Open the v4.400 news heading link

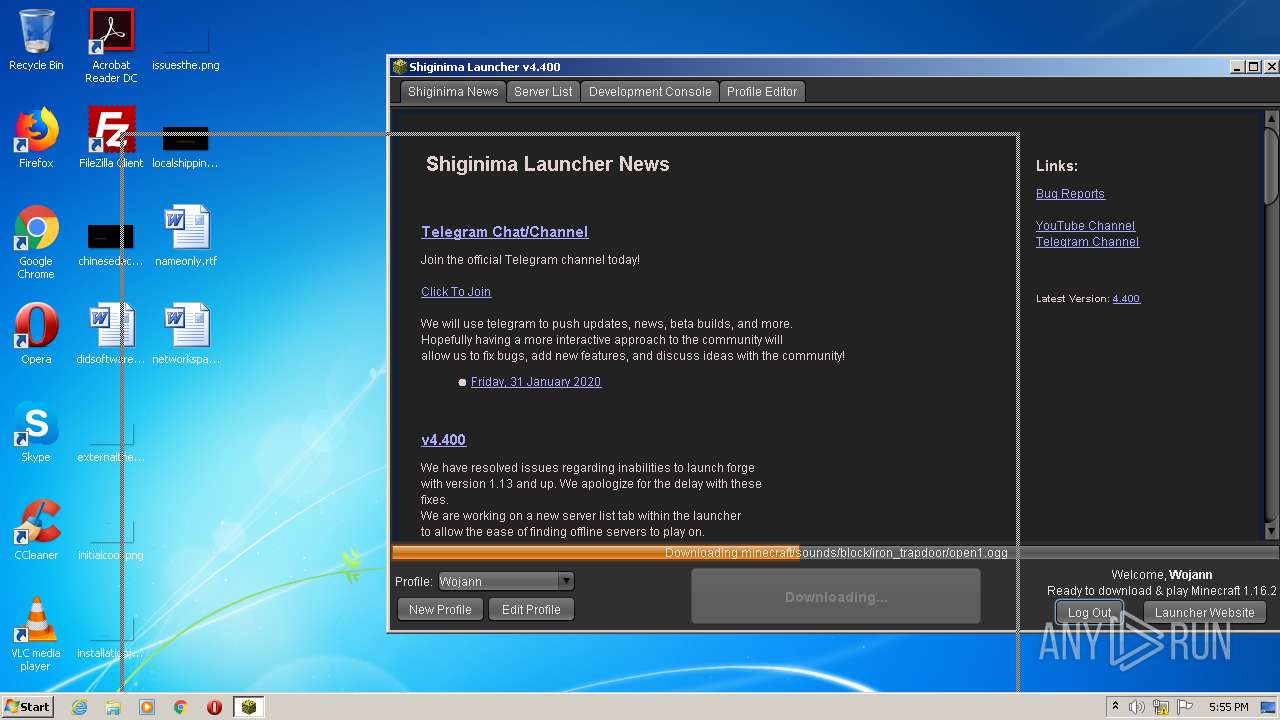pos(443,440)
